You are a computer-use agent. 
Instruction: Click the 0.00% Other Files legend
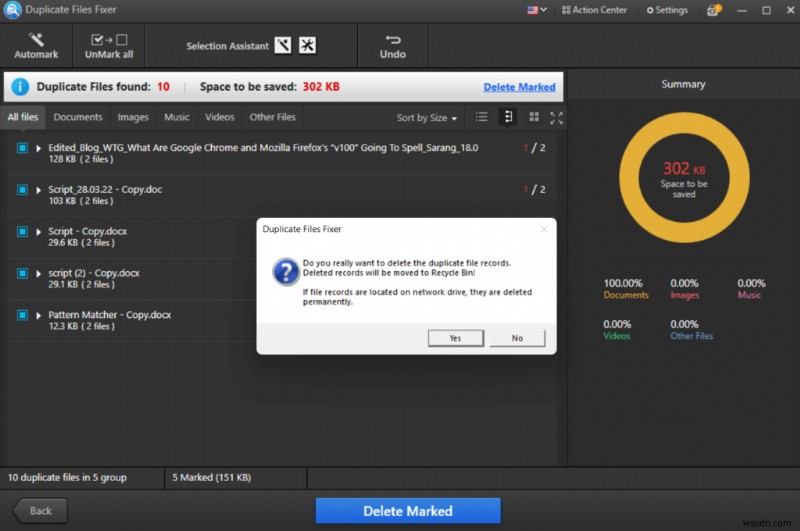click(691, 330)
